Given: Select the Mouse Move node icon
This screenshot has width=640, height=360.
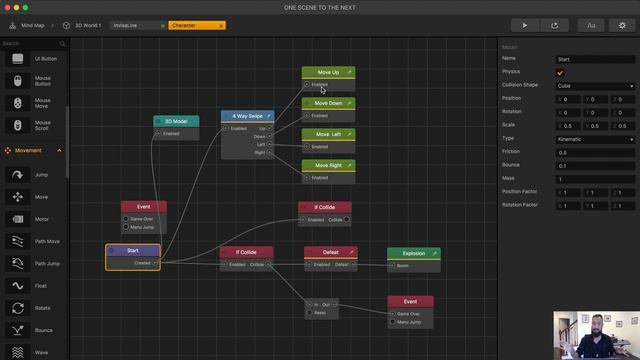Looking at the screenshot, I should (x=18, y=103).
